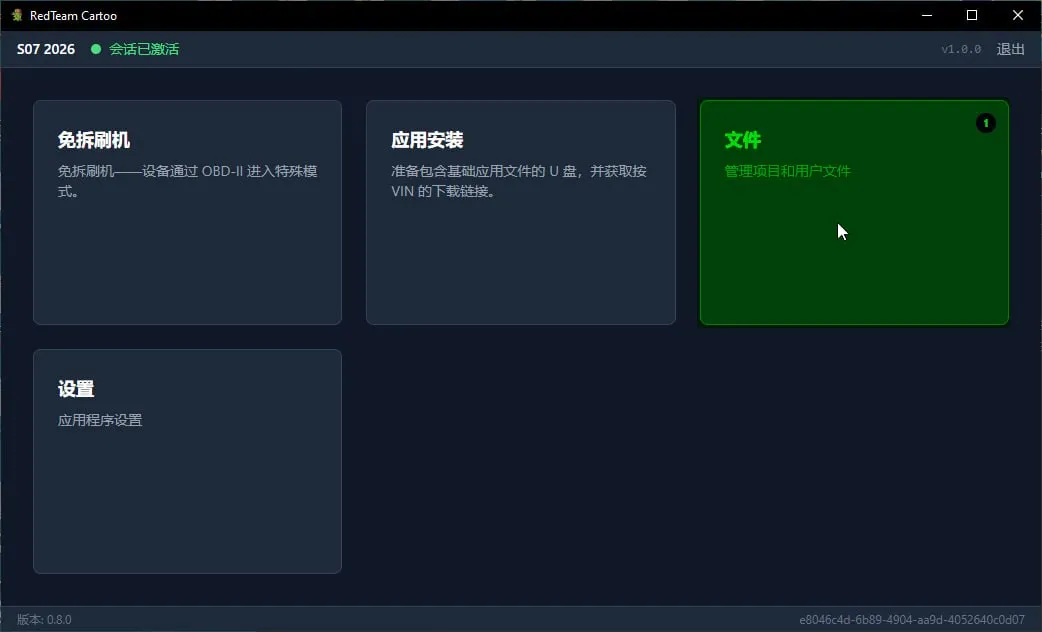Click the RedTeam Cartoo app icon in title bar
1042x632 pixels.
17,15
